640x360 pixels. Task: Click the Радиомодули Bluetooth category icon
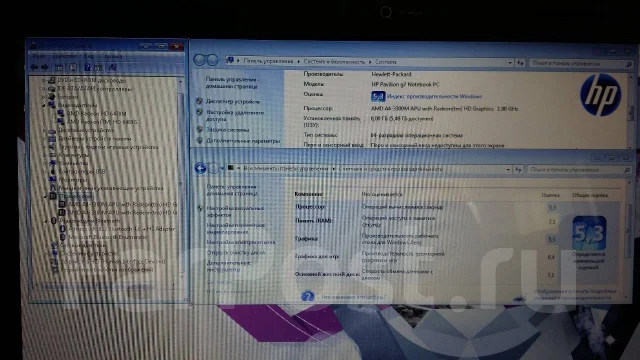(53, 220)
